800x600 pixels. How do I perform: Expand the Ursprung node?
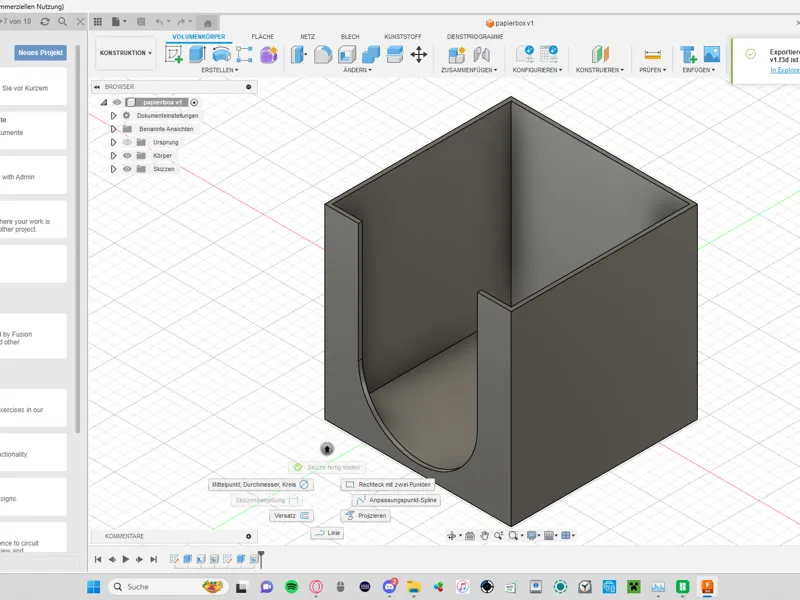113,142
